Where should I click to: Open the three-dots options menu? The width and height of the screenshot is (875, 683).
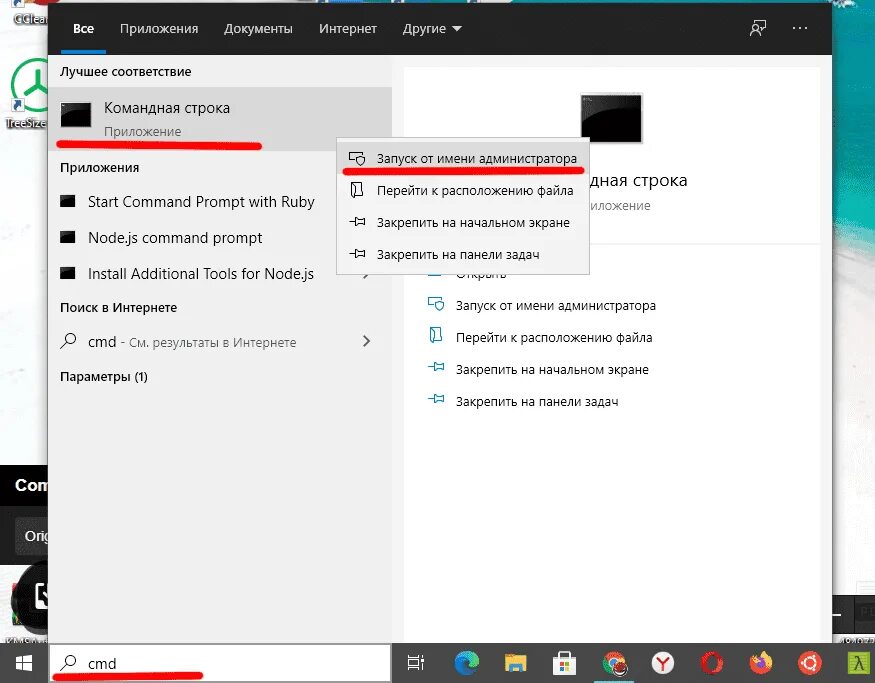pyautogui.click(x=800, y=28)
